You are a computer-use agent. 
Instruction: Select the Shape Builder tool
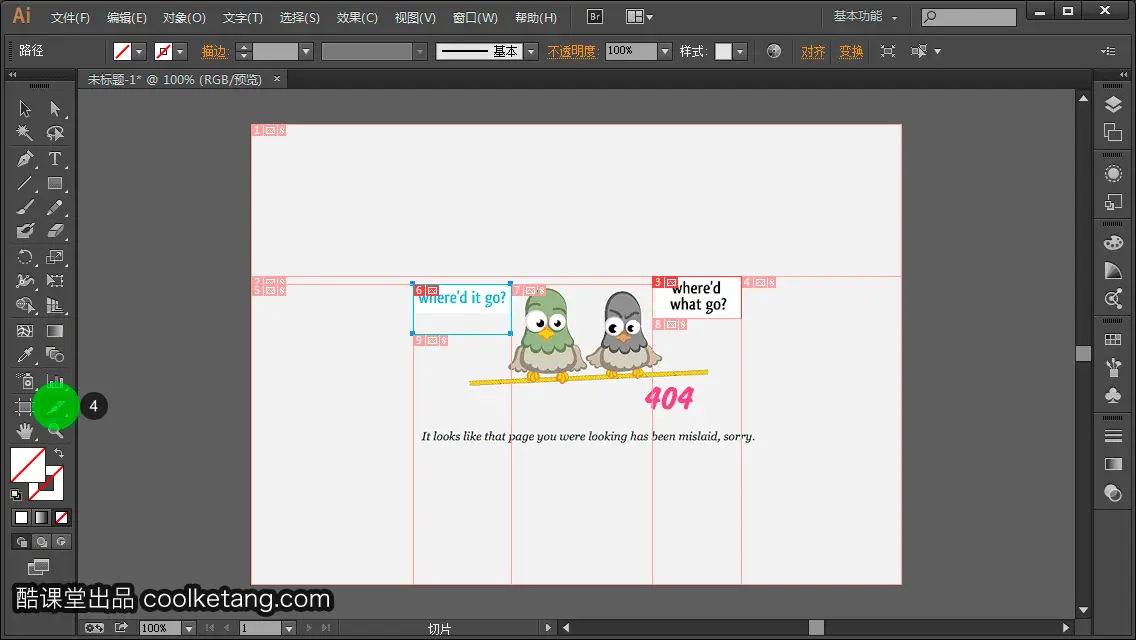(x=25, y=305)
